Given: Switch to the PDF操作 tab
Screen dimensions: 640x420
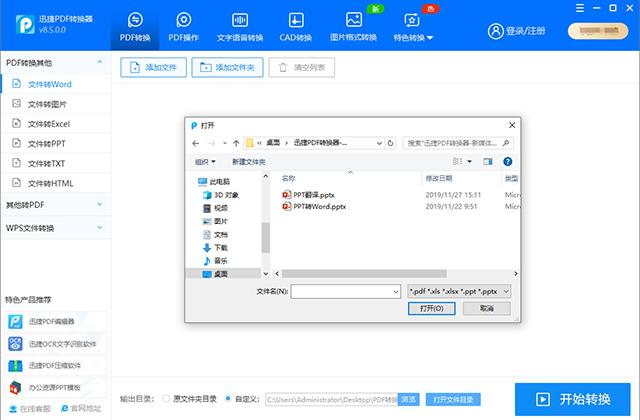Looking at the screenshot, I should pos(184,27).
